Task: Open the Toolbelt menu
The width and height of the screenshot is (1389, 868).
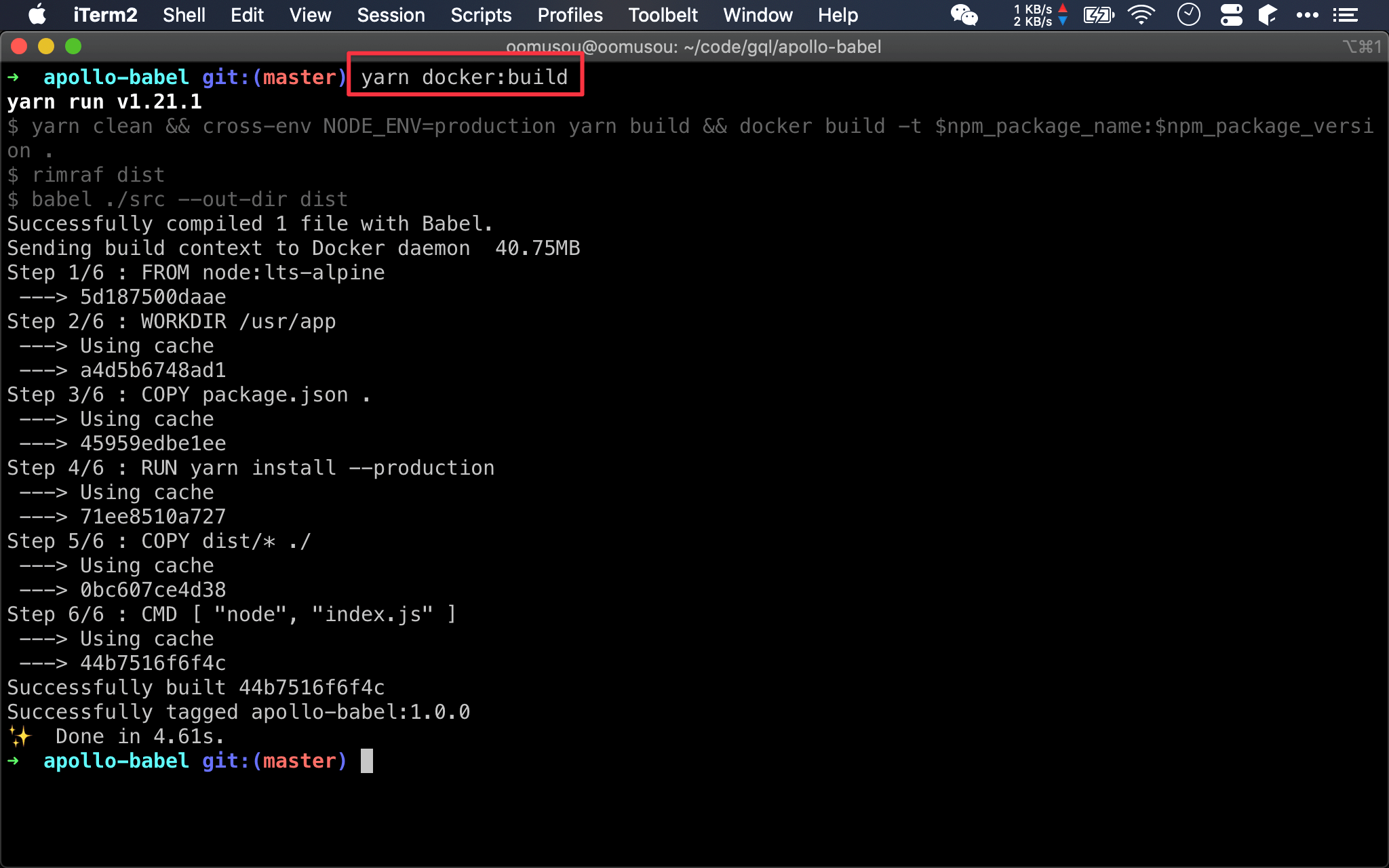Action: tap(663, 15)
